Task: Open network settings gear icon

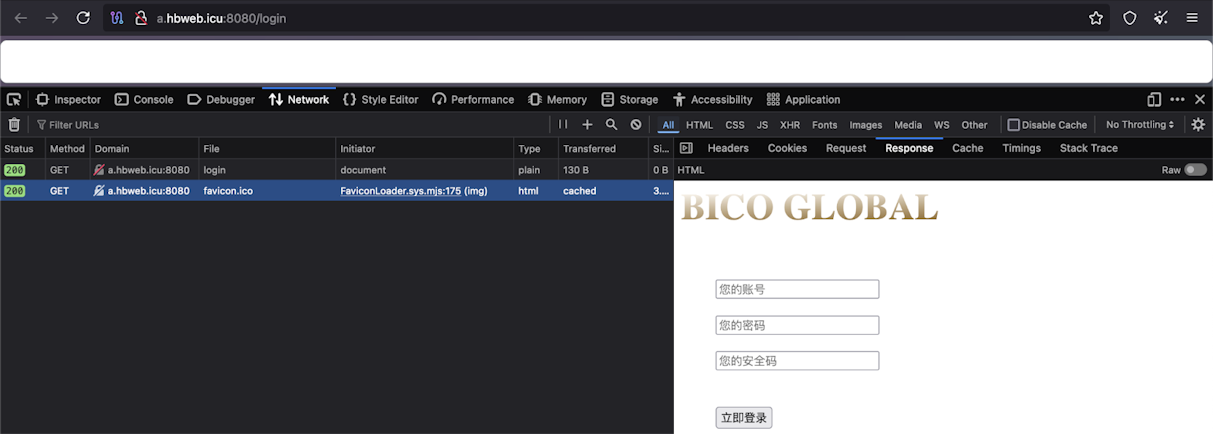Action: coord(1198,125)
